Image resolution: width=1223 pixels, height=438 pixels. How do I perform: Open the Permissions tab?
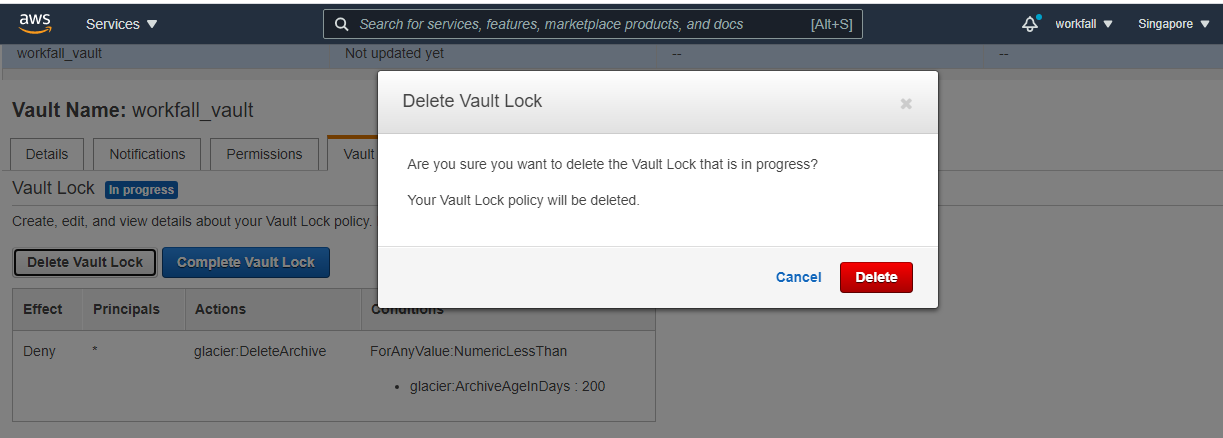coord(264,154)
